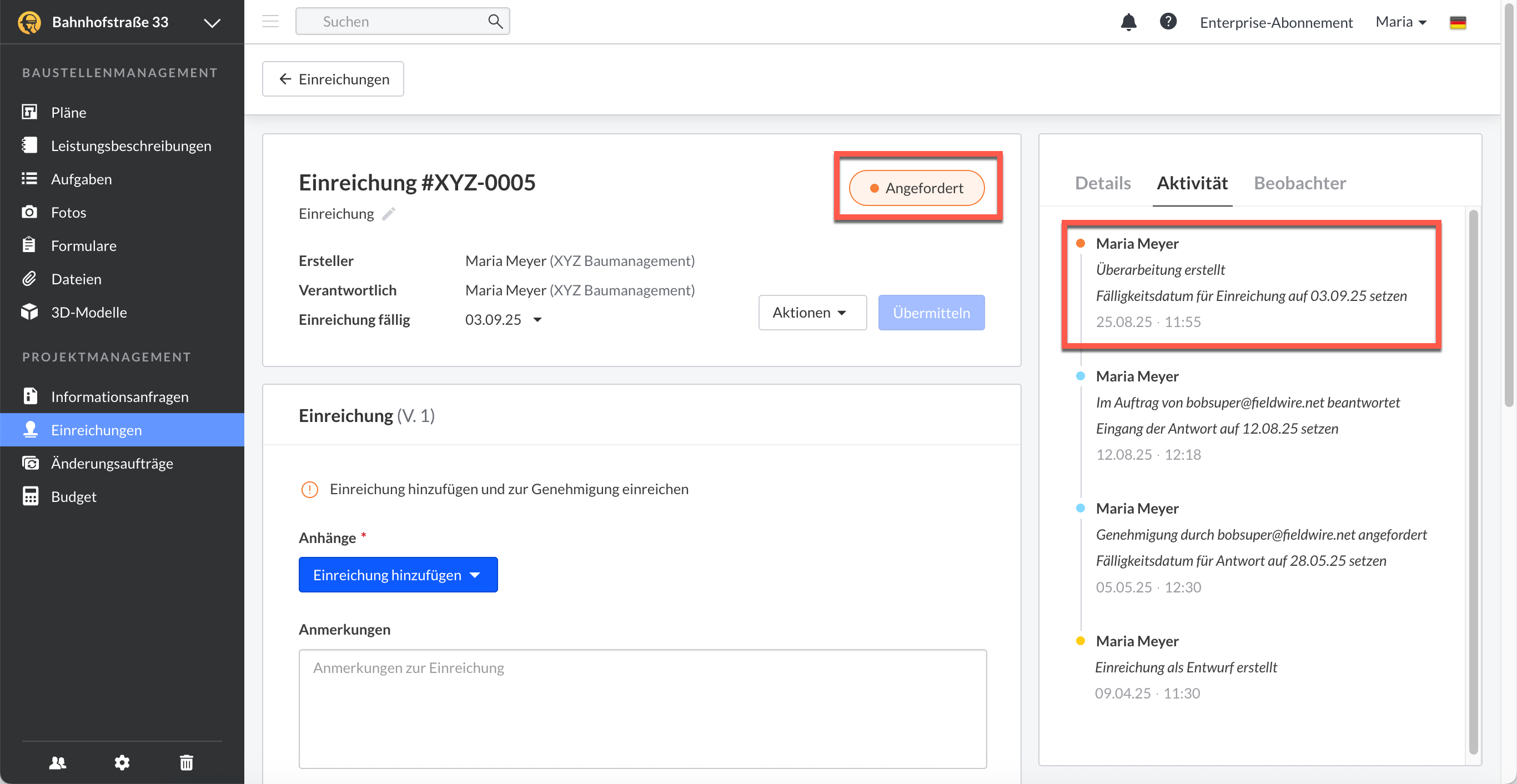This screenshot has width=1517, height=784.
Task: Click the notification bell icon
Action: [x=1128, y=22]
